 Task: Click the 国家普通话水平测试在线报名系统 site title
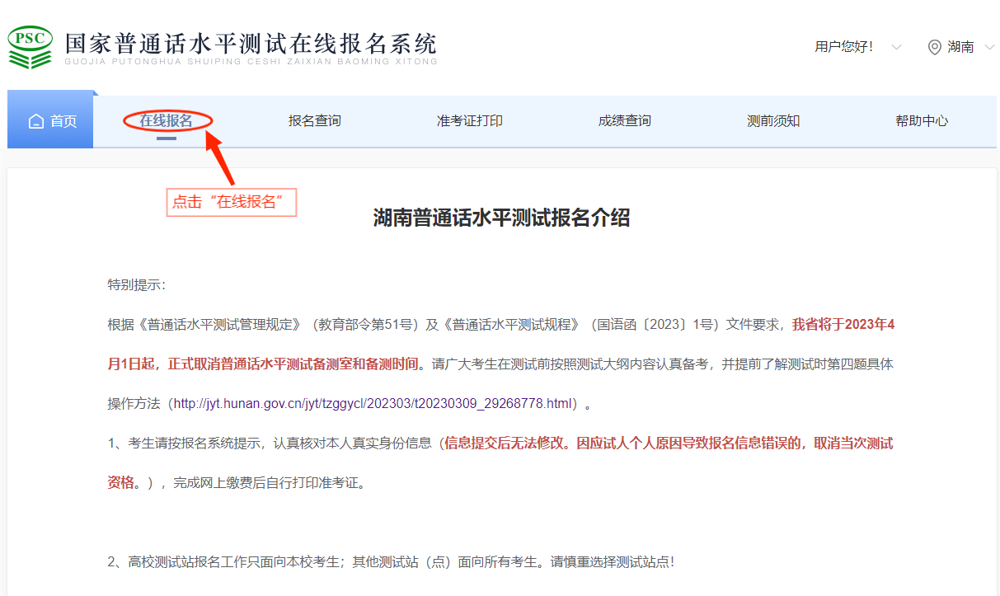coord(251,43)
